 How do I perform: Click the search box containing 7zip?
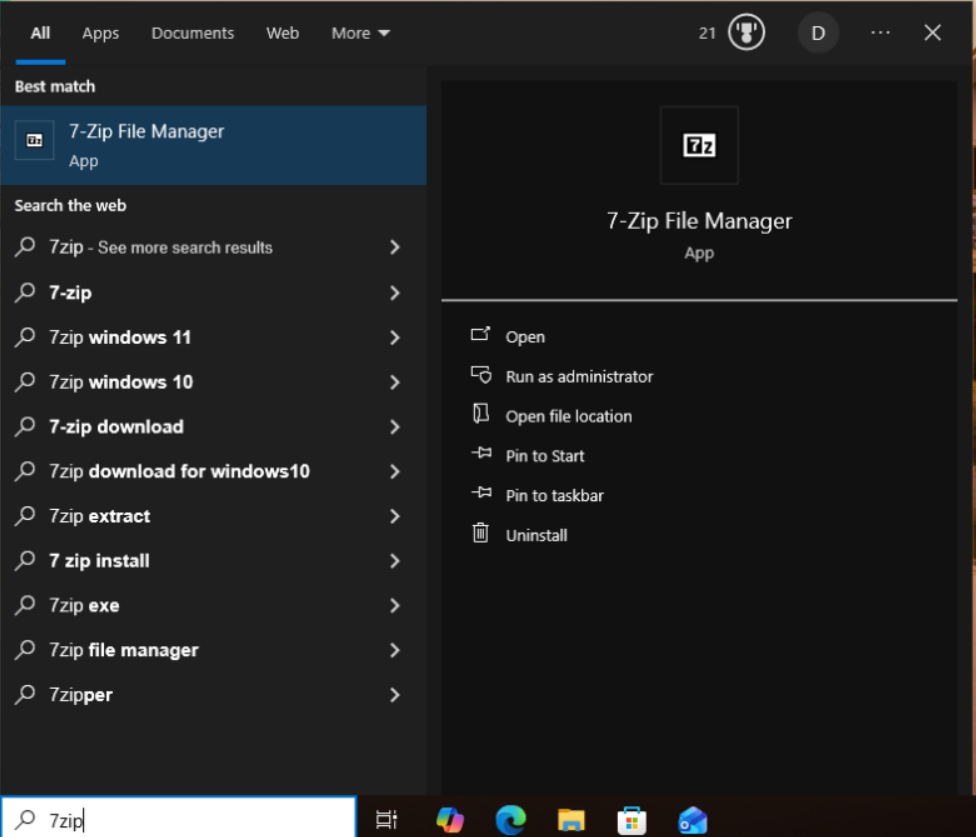(x=179, y=817)
